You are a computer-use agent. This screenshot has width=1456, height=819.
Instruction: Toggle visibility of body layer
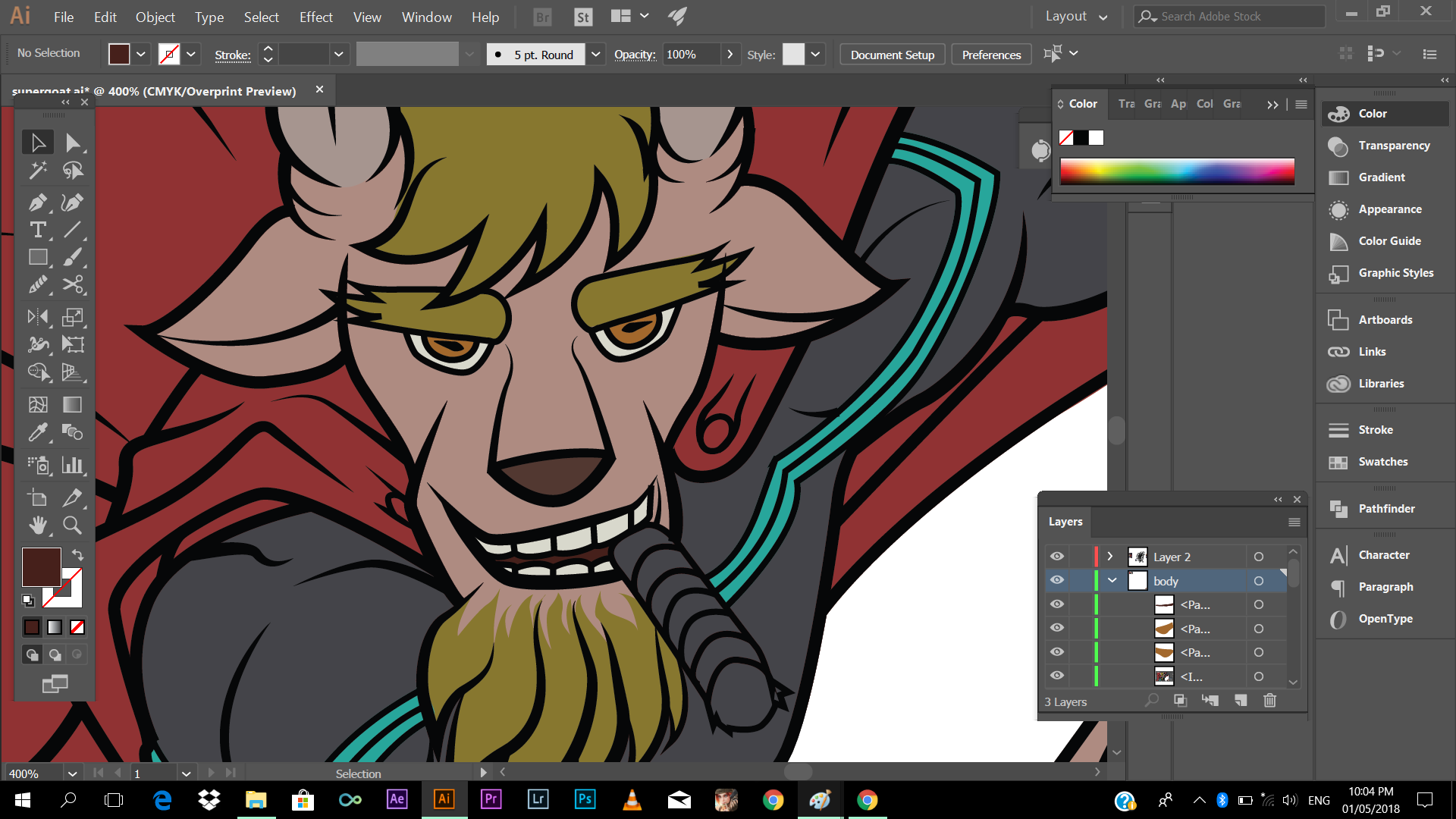(1056, 581)
